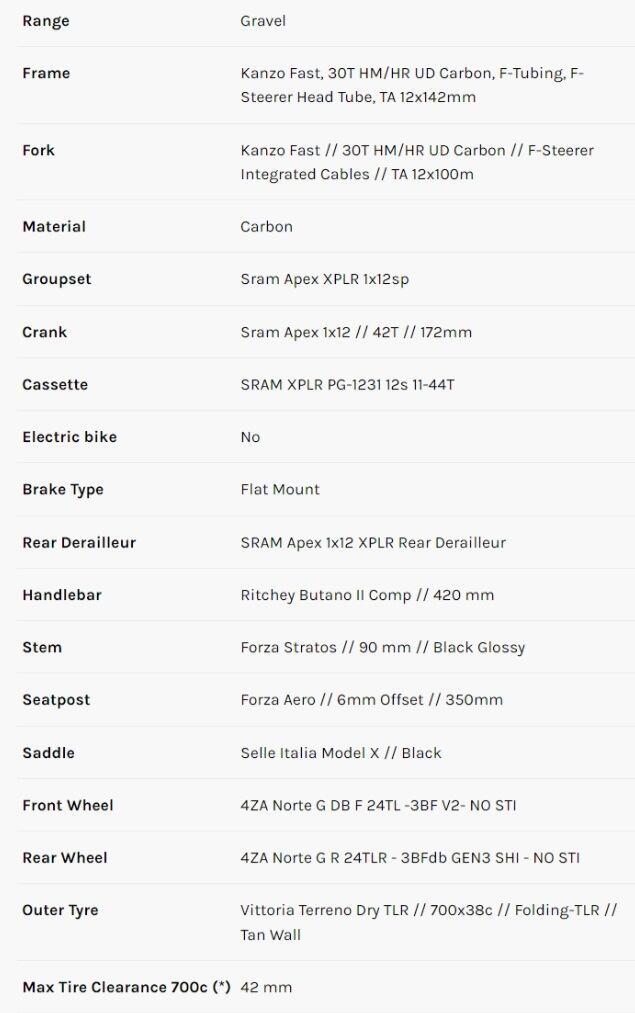This screenshot has width=635, height=1013.
Task: Click the Front Wheel 4ZA Norte value
Action: pyautogui.click(x=378, y=805)
